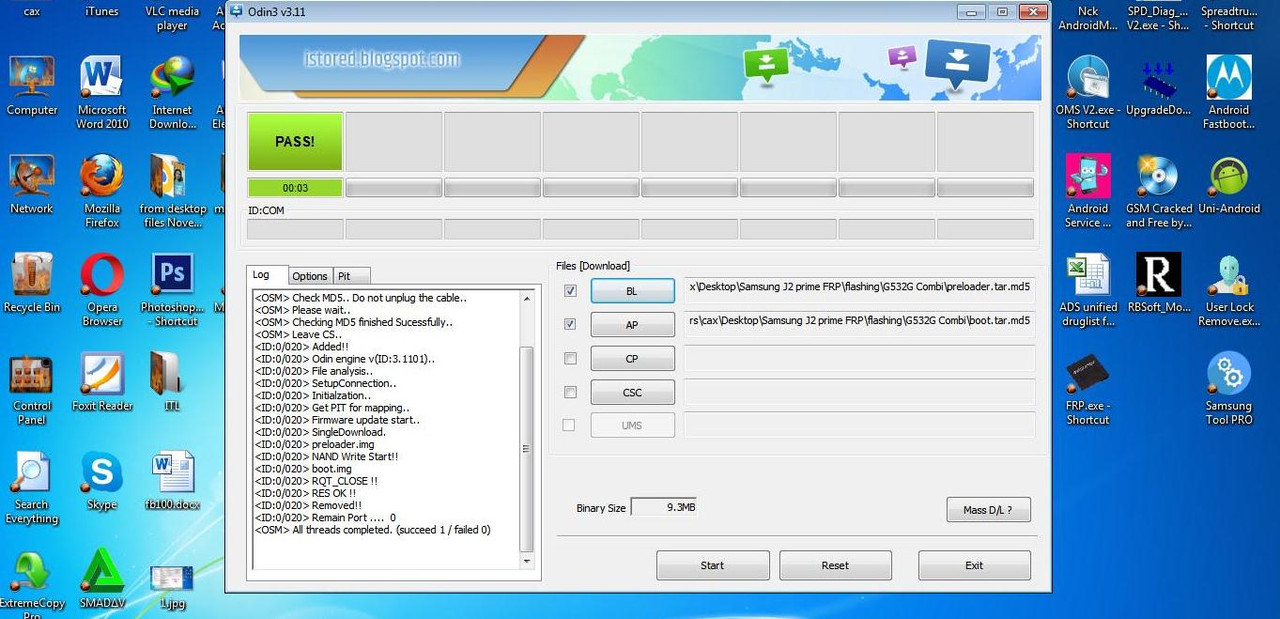Open GSM Cracked and Free icon

point(1158,190)
